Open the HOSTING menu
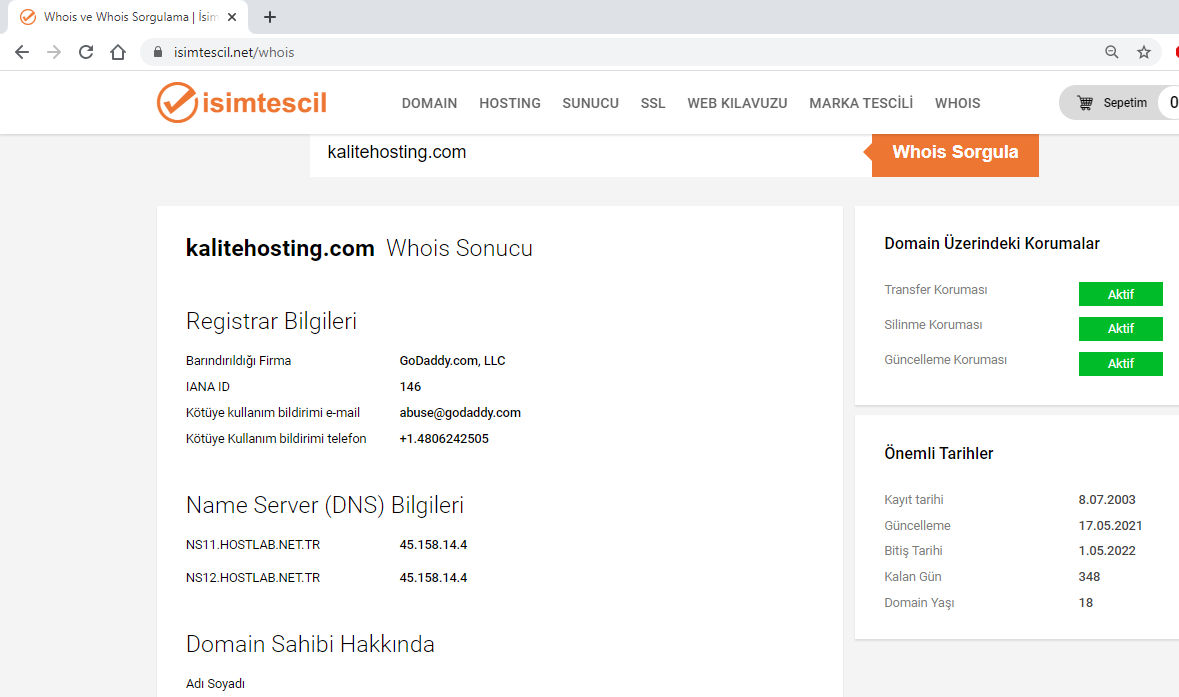 pos(510,103)
